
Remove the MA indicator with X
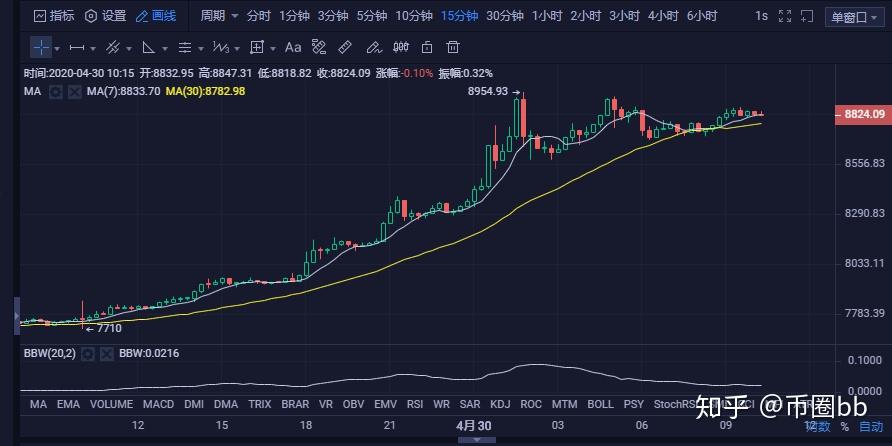tap(75, 91)
